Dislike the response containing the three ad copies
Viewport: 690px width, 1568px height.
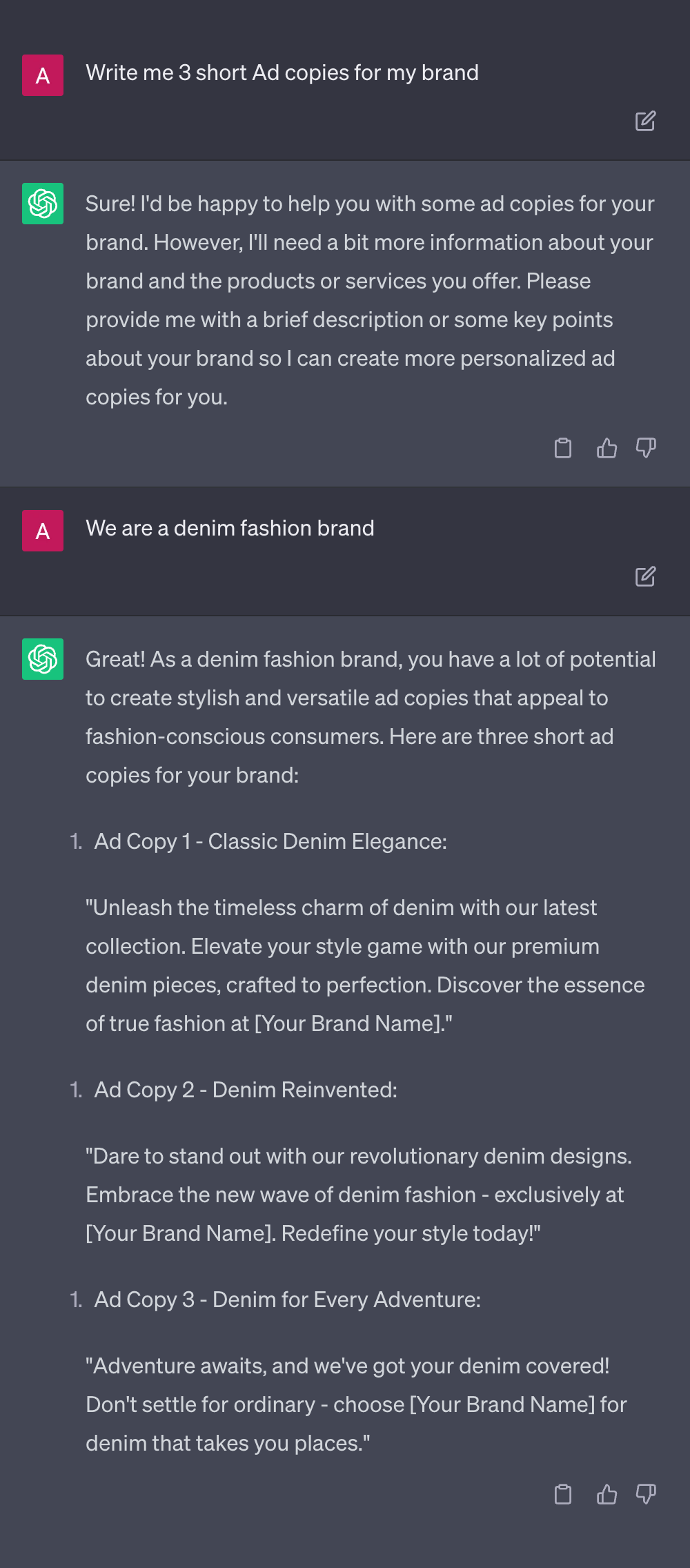coord(646,1494)
